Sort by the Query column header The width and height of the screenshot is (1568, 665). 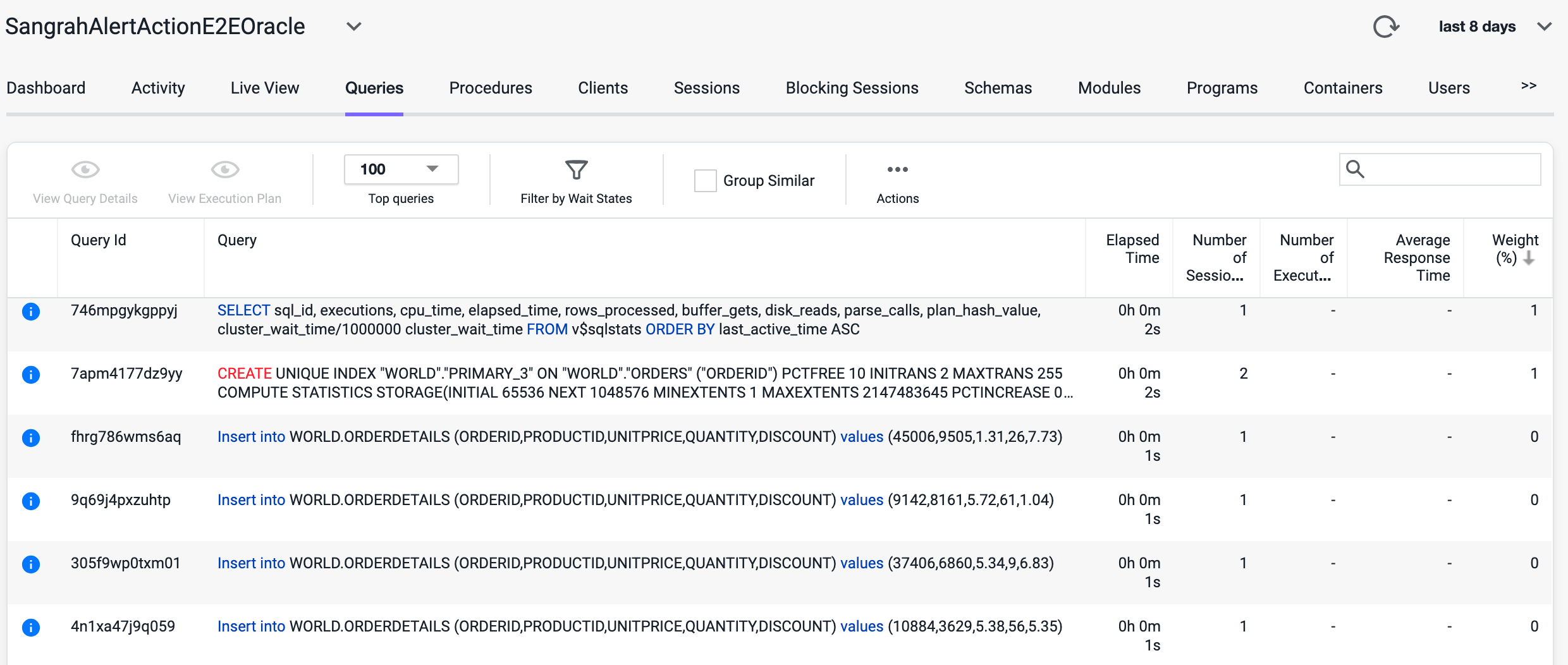237,240
